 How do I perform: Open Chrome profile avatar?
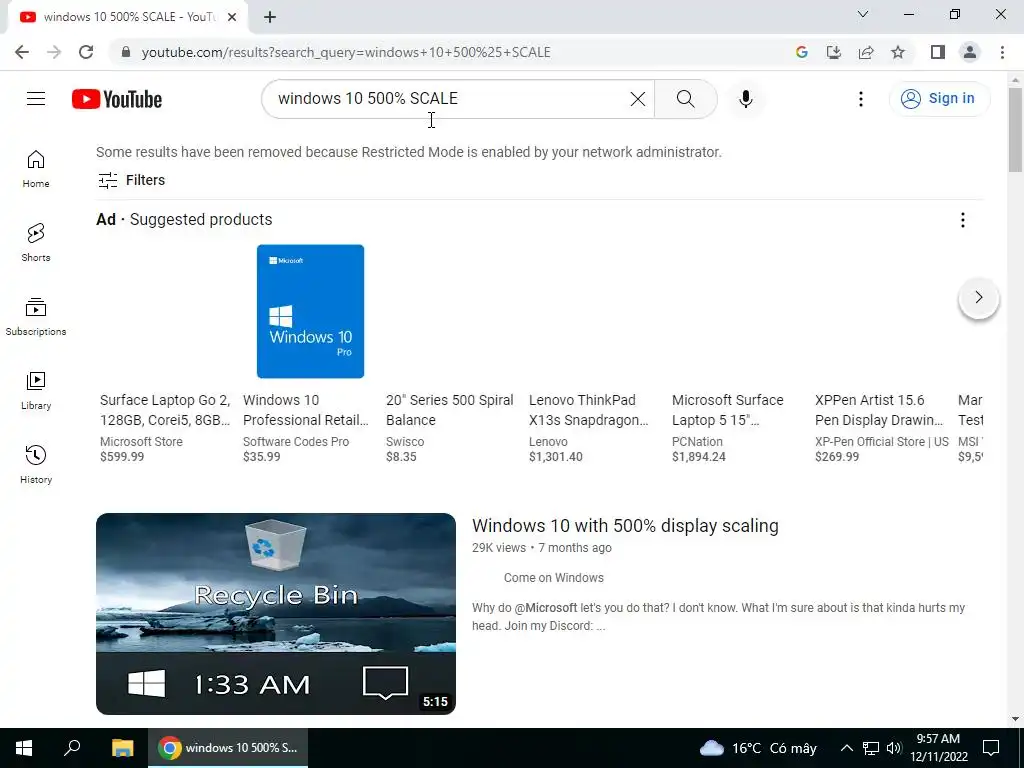[x=970, y=52]
